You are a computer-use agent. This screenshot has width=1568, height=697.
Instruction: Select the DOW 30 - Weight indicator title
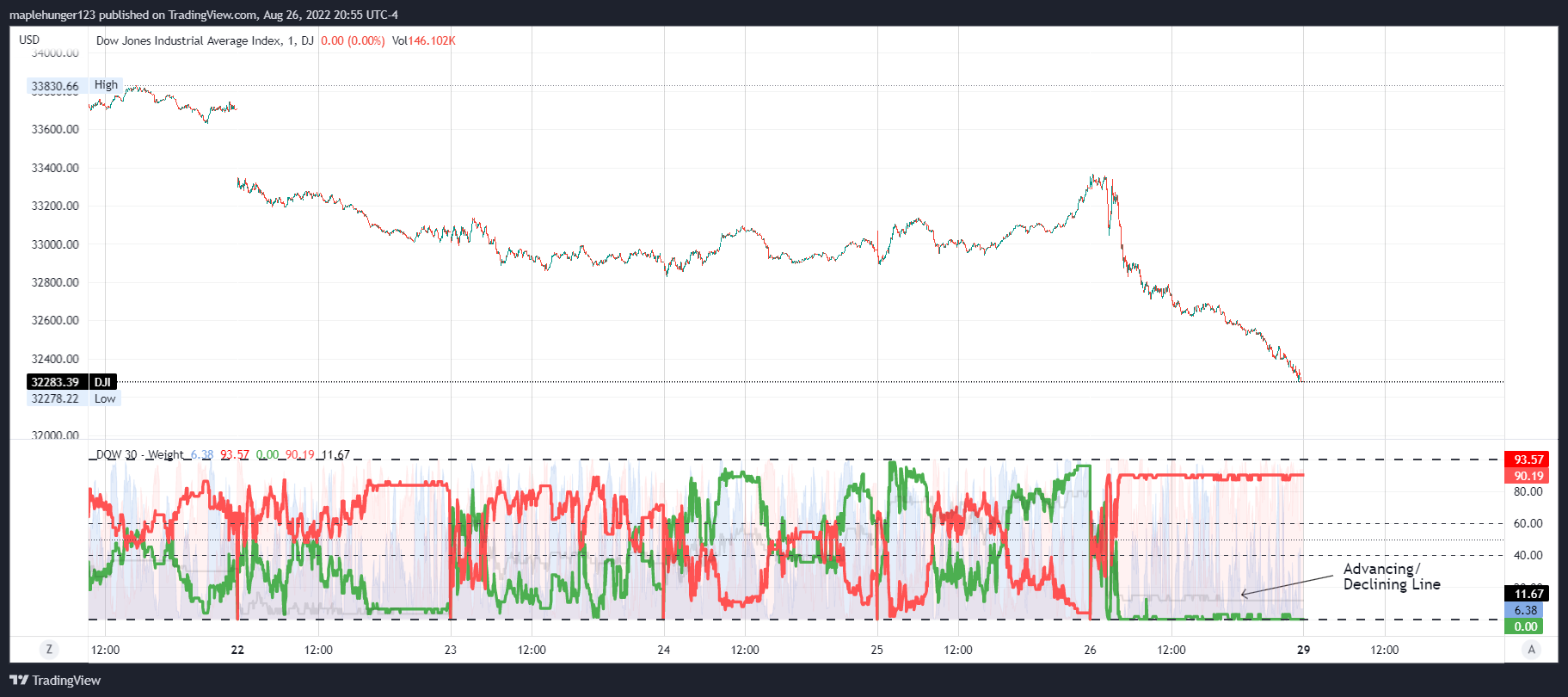click(x=140, y=454)
